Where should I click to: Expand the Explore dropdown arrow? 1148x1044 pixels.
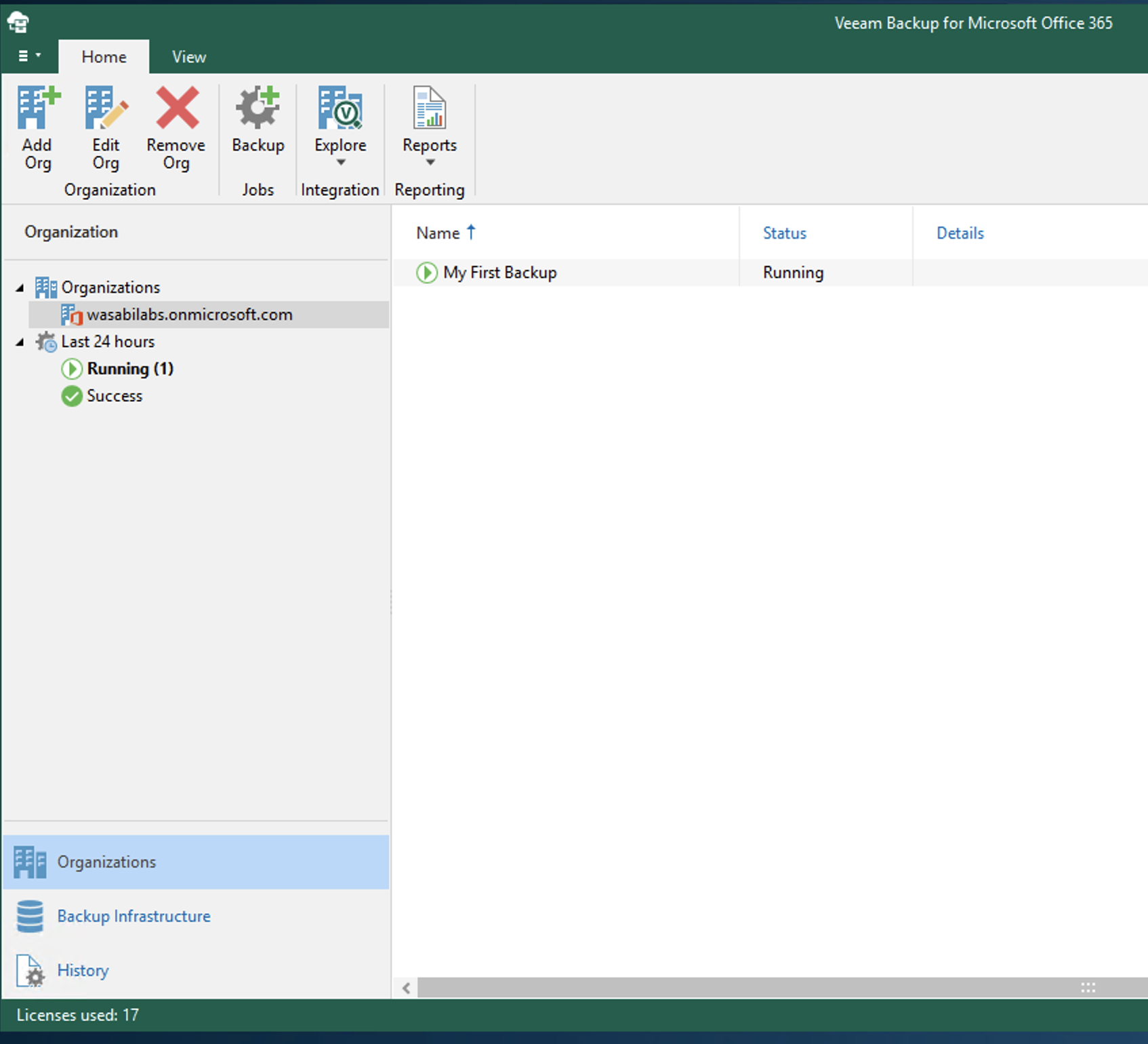coord(341,162)
